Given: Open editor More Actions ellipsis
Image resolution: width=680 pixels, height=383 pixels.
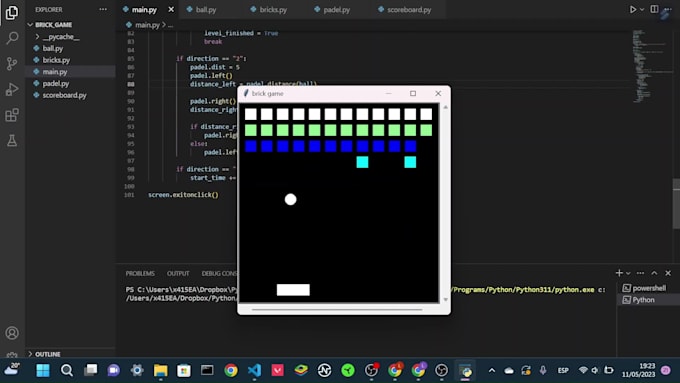Looking at the screenshot, I should click(x=668, y=9).
